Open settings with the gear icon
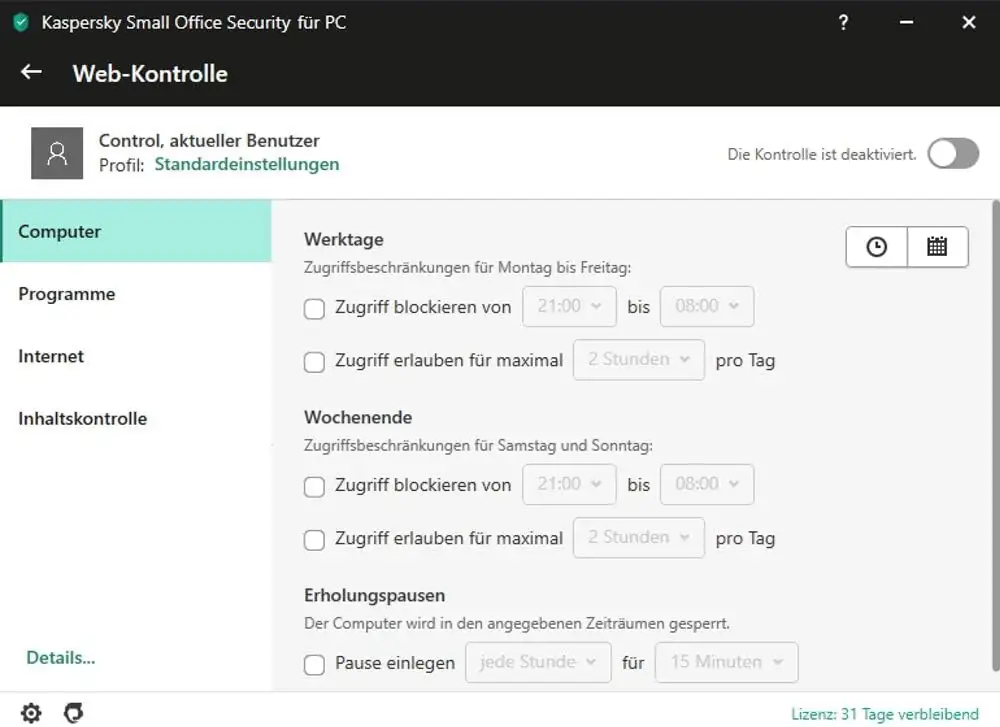 (x=31, y=712)
